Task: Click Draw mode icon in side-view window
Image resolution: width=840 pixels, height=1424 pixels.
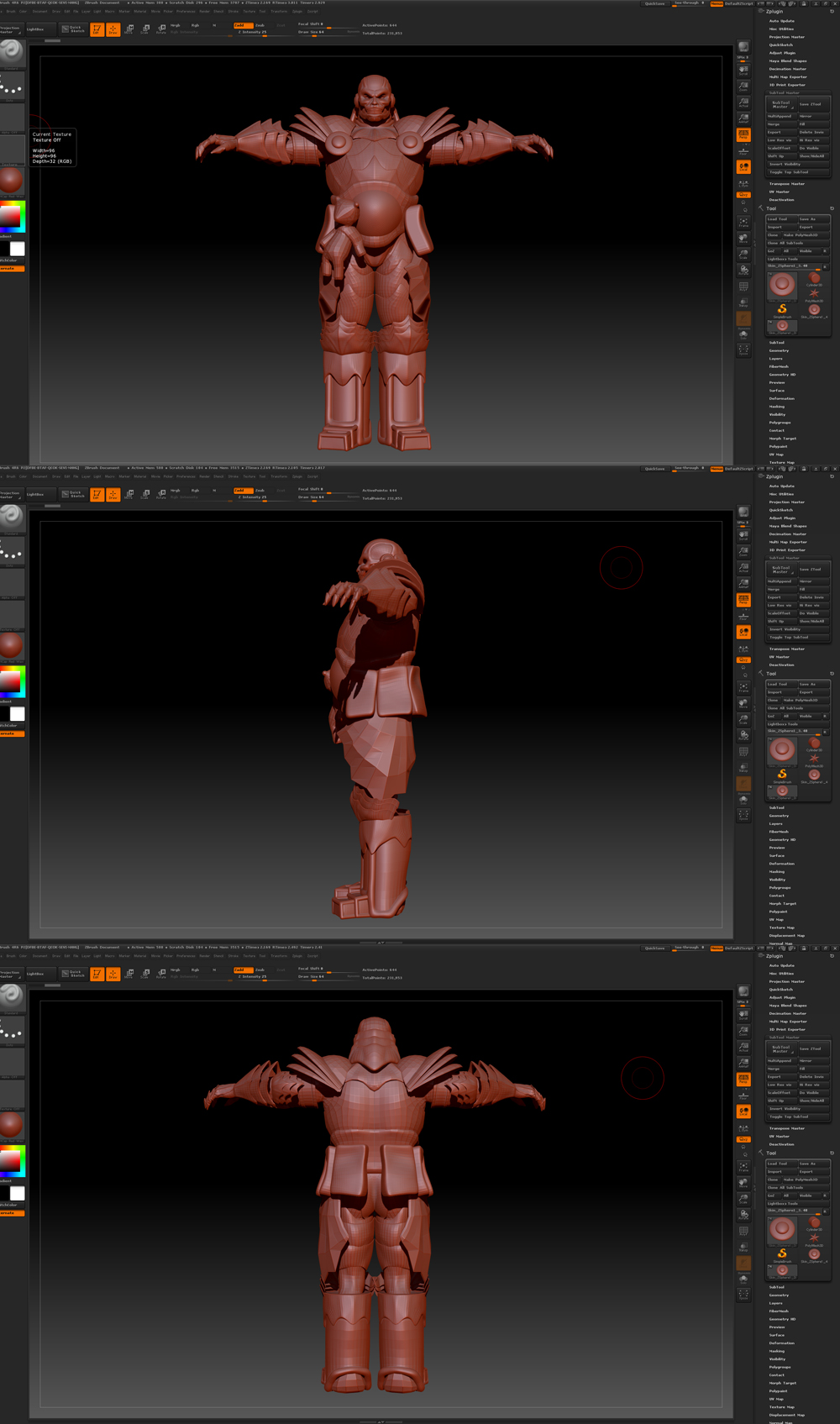Action: click(113, 495)
